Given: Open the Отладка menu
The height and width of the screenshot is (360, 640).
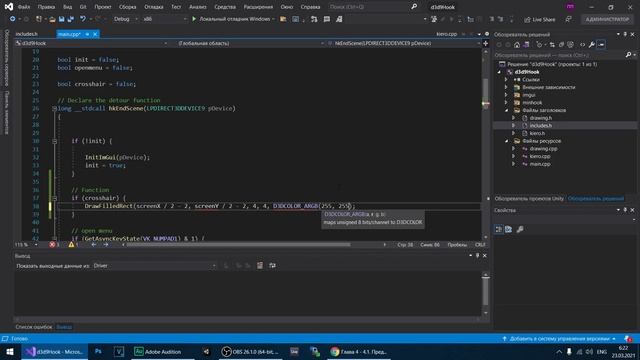Looking at the screenshot, I should click(x=153, y=7).
